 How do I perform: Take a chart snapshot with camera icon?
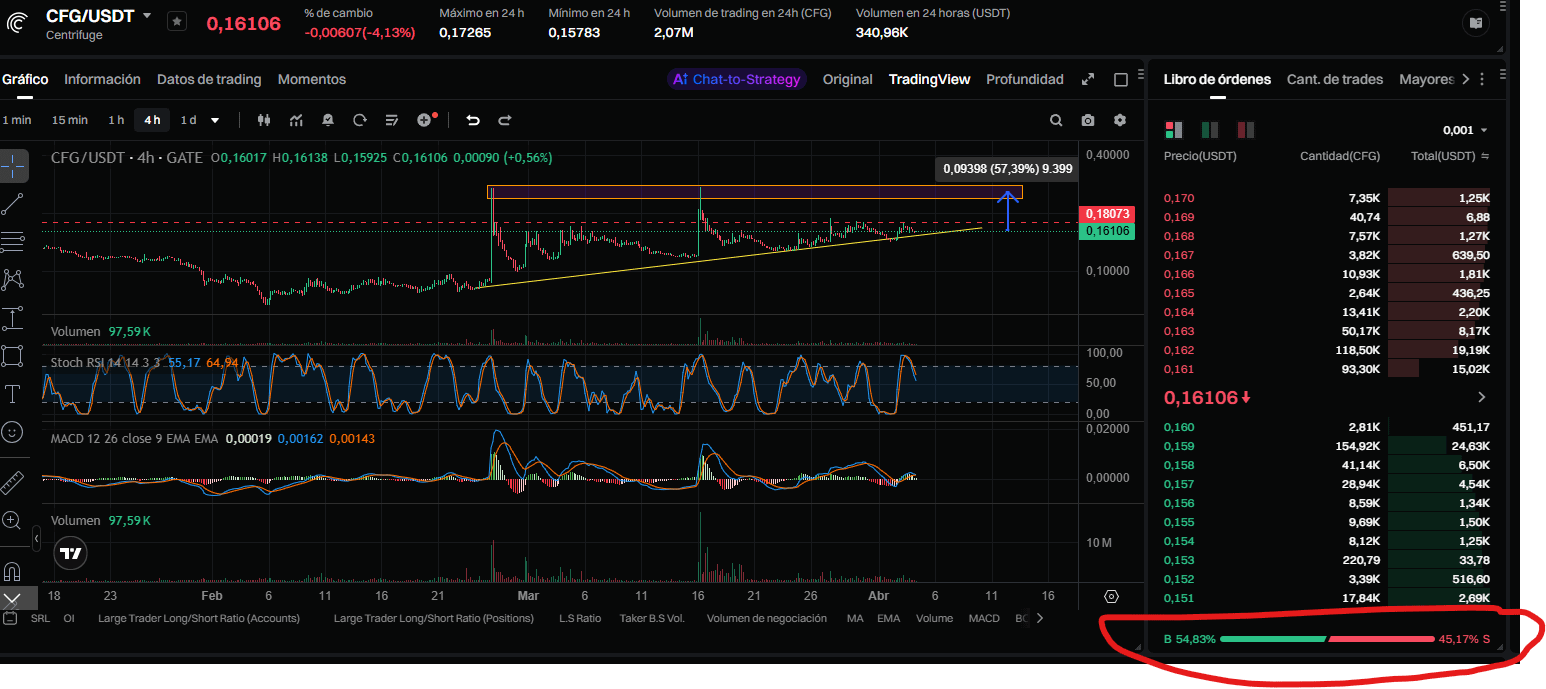pos(1088,120)
